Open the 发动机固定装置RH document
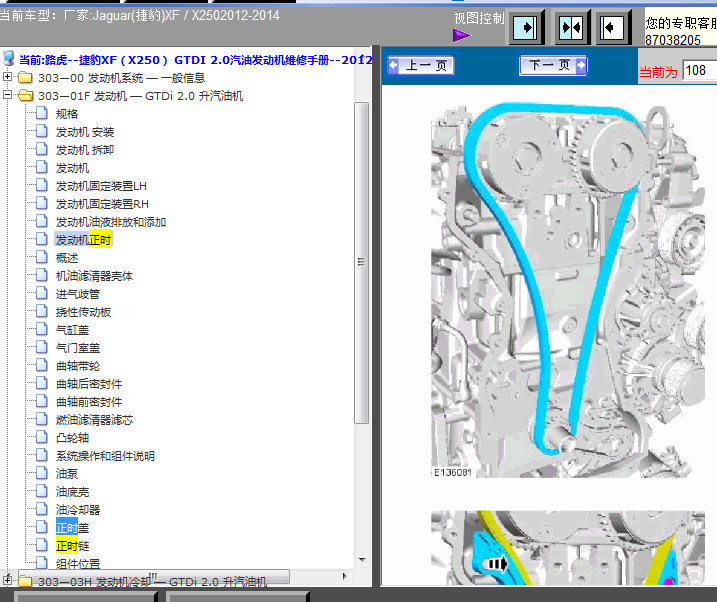Viewport: 717px width, 602px height. pyautogui.click(x=102, y=204)
